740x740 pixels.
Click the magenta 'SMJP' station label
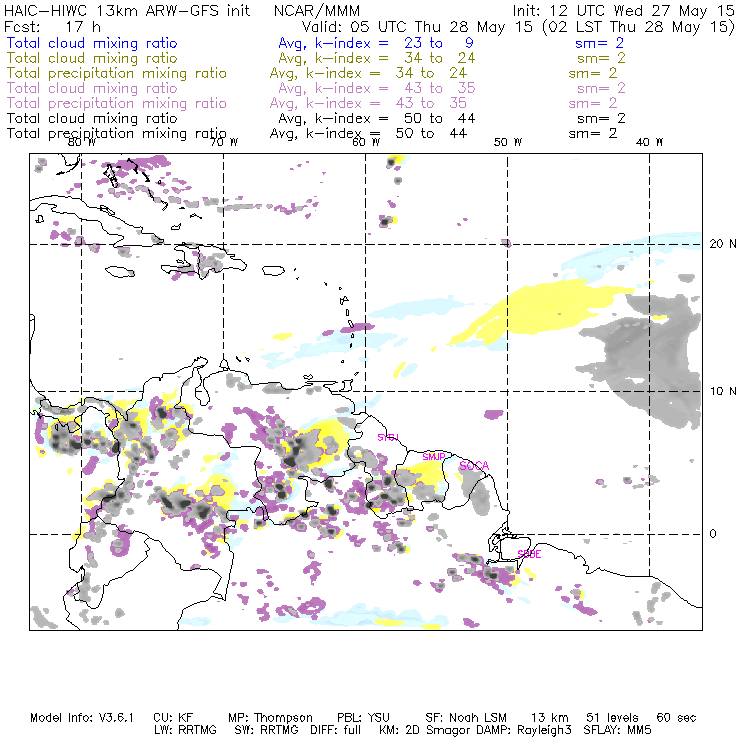point(434,457)
